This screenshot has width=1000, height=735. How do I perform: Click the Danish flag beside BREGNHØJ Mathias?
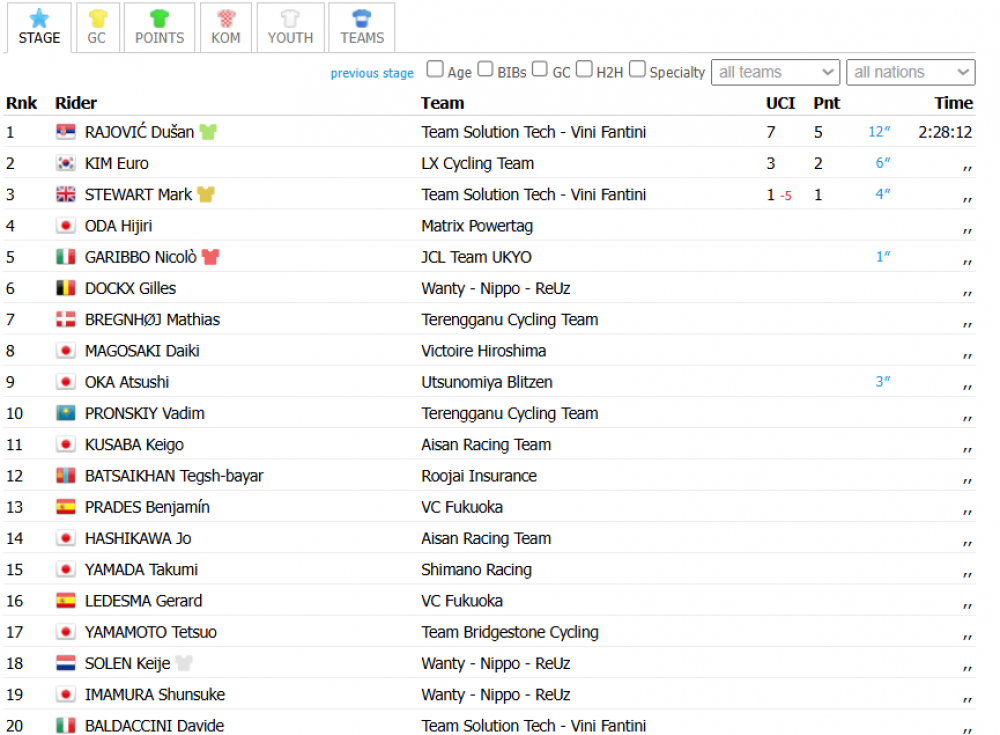click(x=66, y=320)
